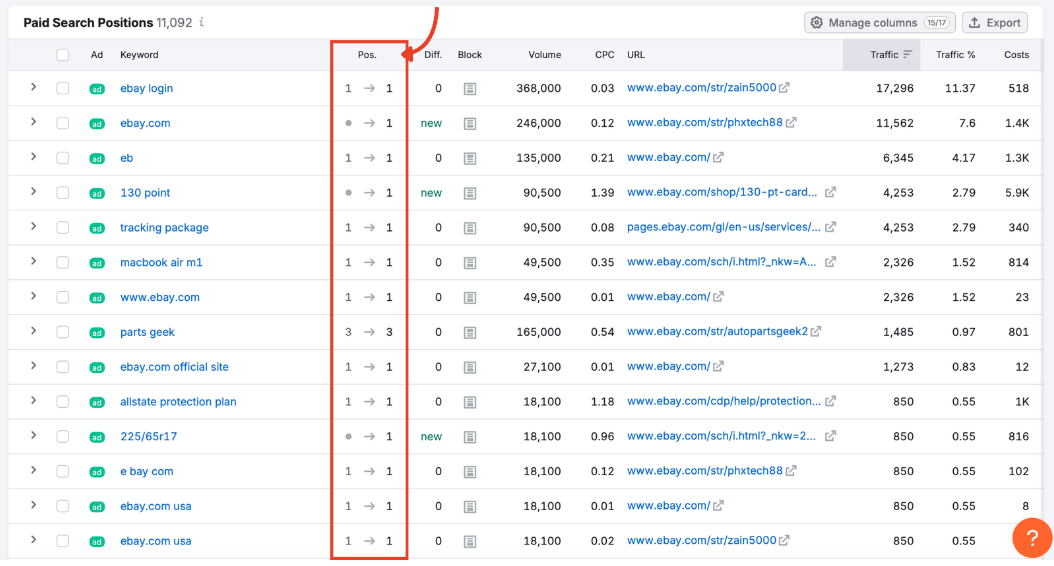The image size is (1054, 566).
Task: Expand the 225/65r17 row chevron
Action: [33, 436]
